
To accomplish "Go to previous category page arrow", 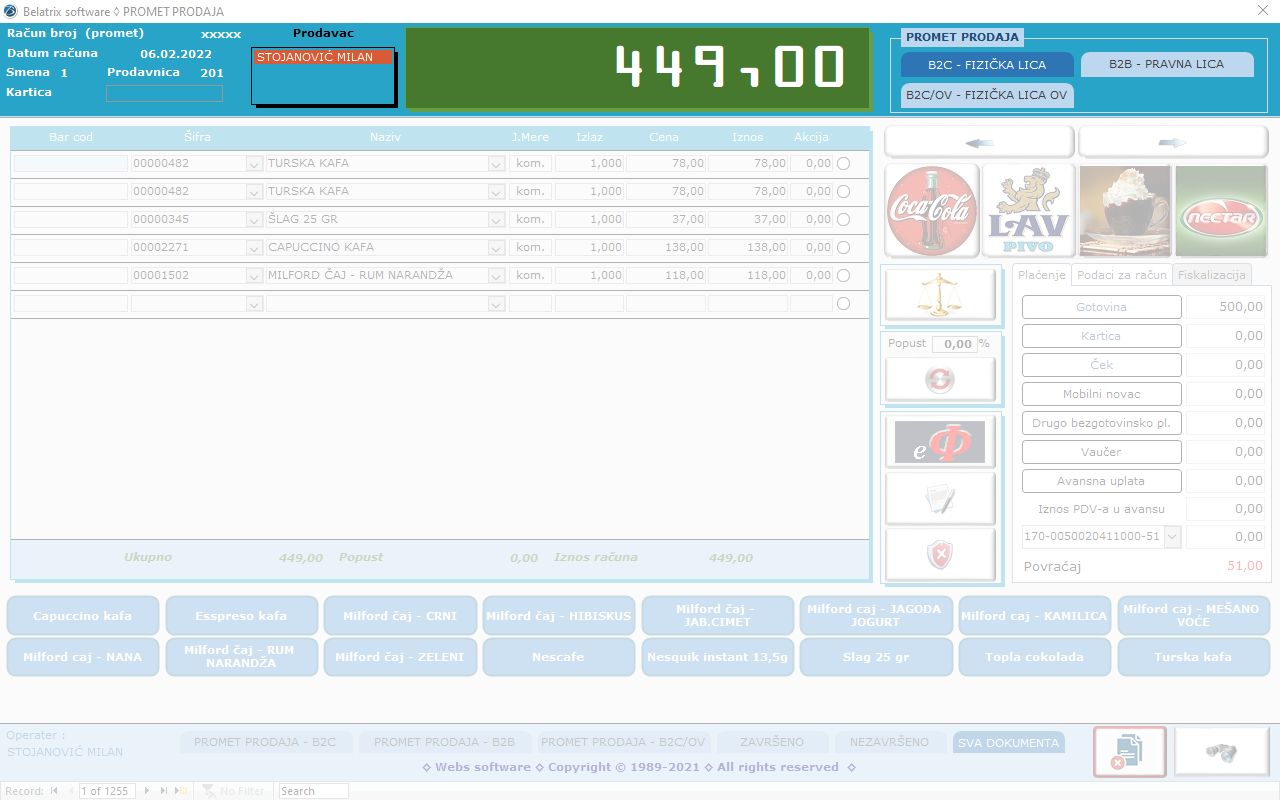I will coord(979,142).
